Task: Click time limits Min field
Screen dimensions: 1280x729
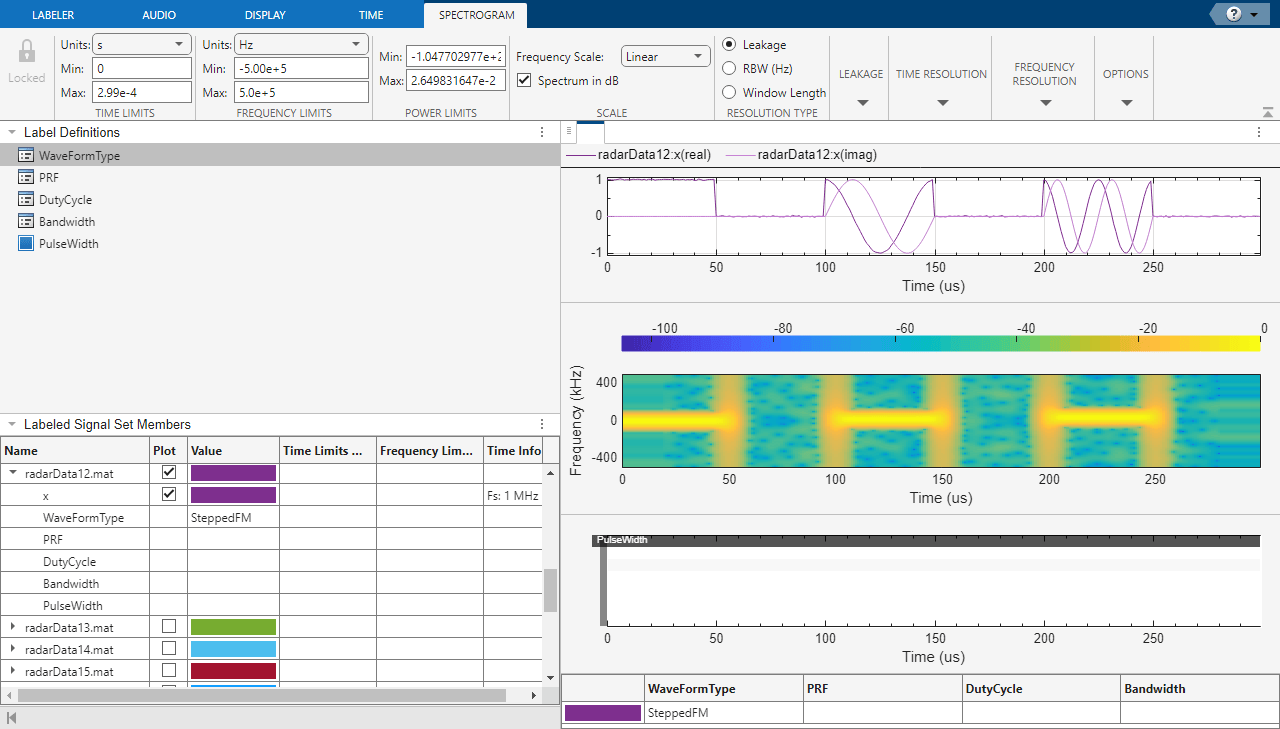Action: 142,68
